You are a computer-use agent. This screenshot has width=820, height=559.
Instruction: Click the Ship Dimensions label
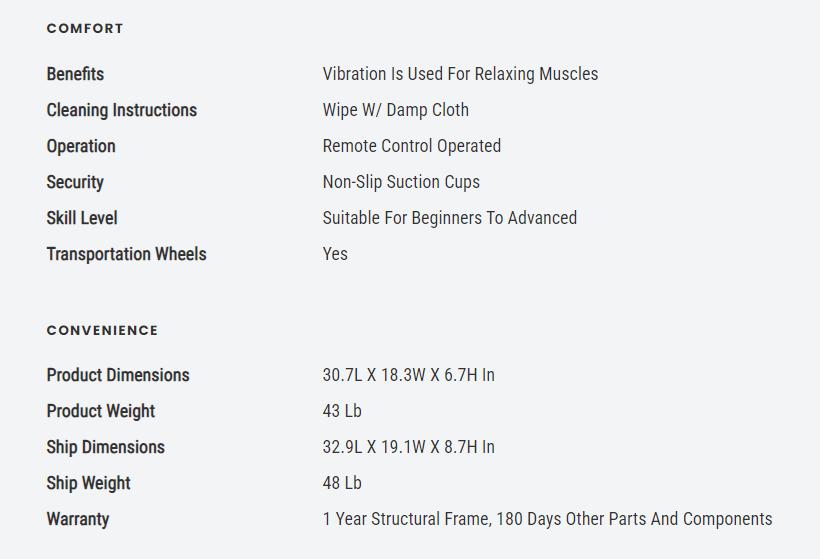[x=105, y=447]
